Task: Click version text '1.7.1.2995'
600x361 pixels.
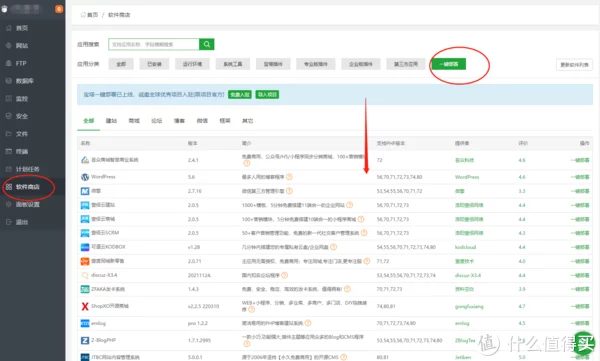Action: (199, 340)
